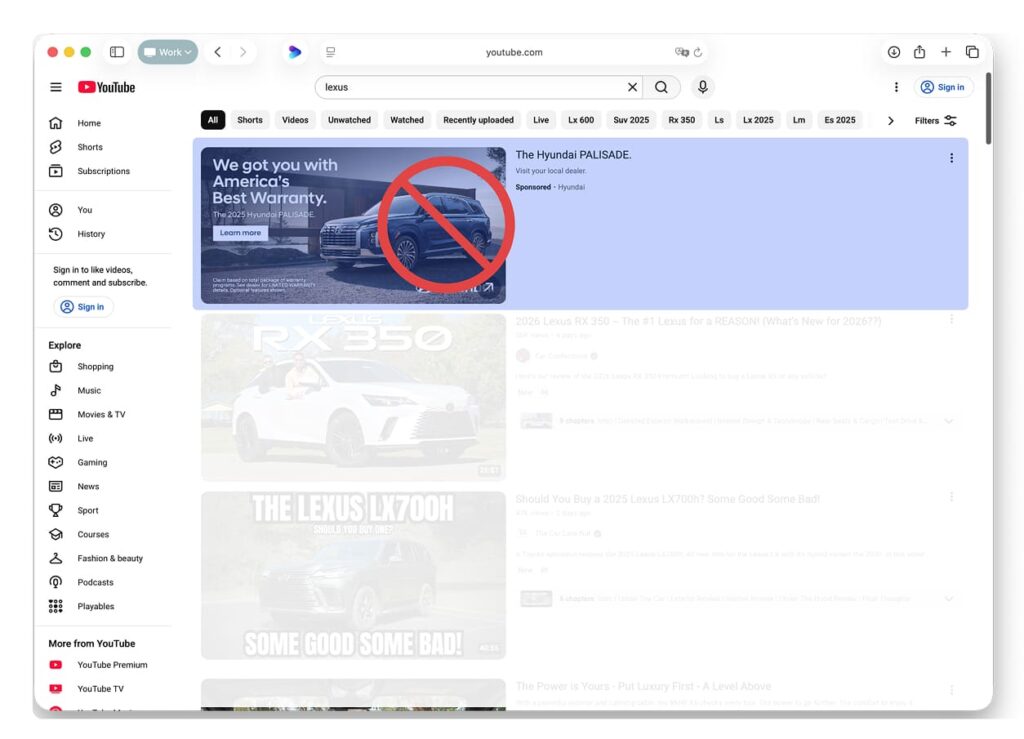Open the three-dot menu next to Sign in

pos(896,87)
